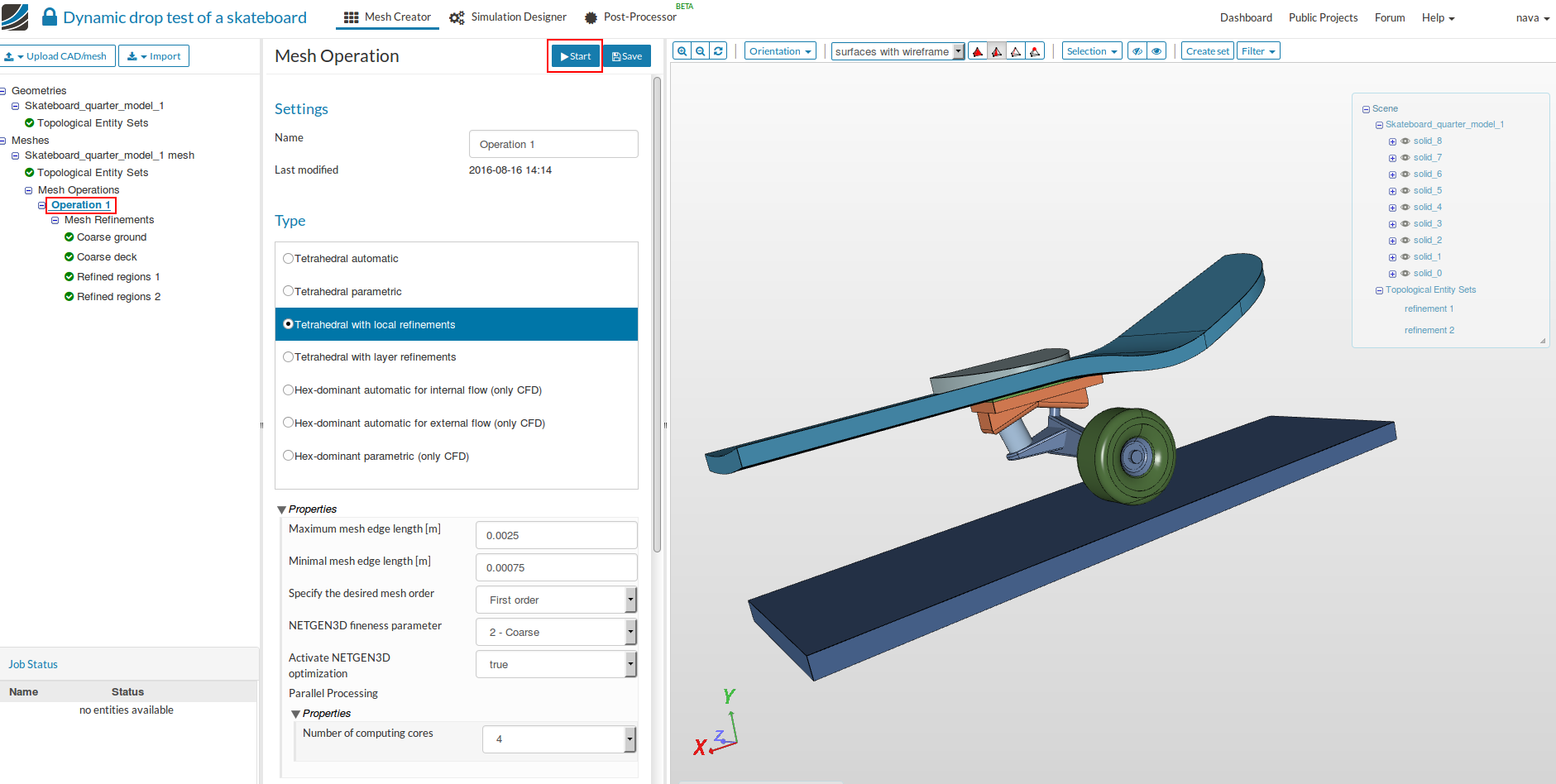The width and height of the screenshot is (1556, 784).
Task: Open the Activate NETGEN3D optimization dropdown
Action: click(556, 664)
